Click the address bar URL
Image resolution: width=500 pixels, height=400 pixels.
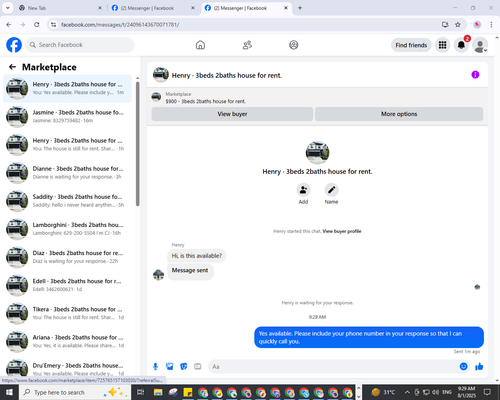tap(120, 25)
